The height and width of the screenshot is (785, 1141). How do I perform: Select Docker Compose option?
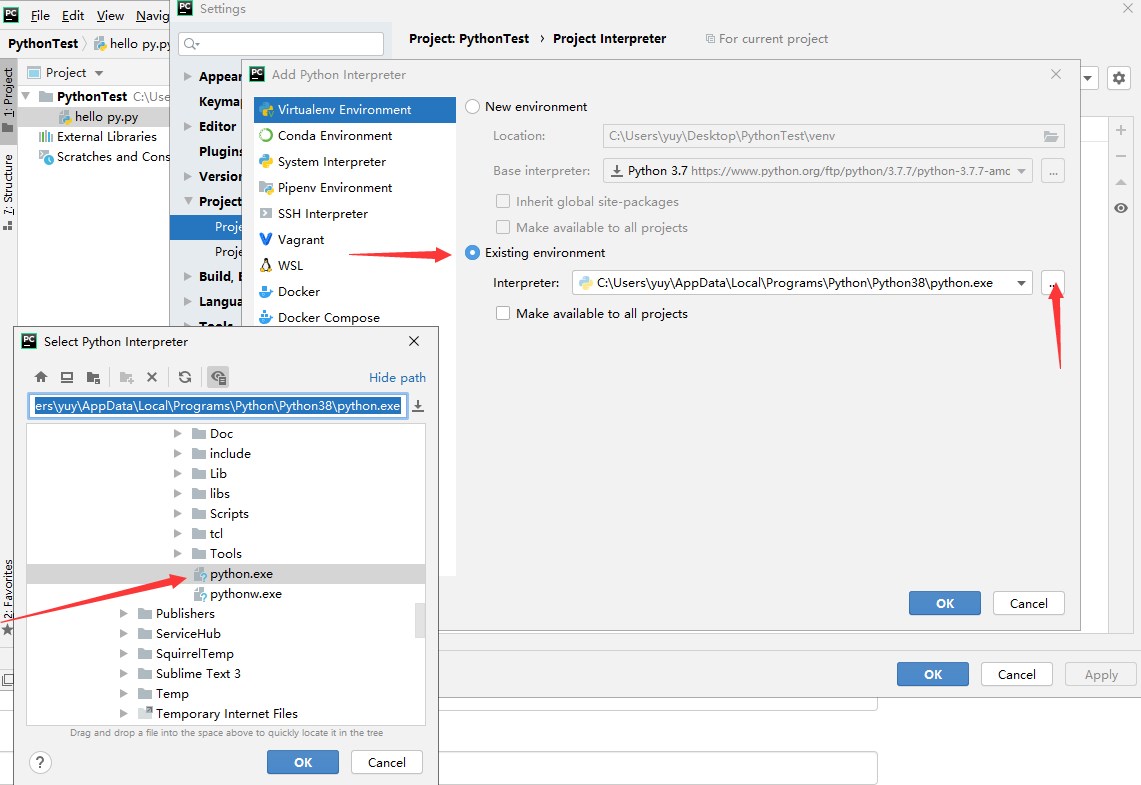pos(355,318)
